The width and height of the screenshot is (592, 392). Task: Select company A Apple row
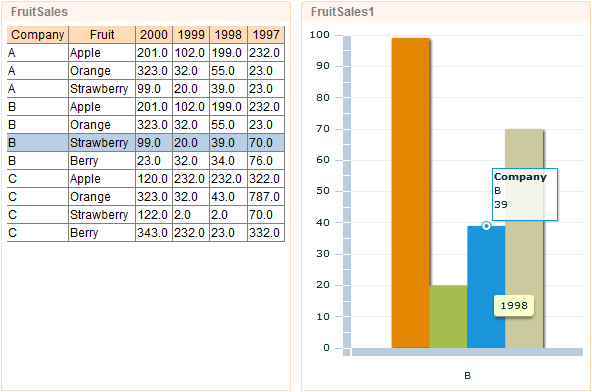point(146,53)
